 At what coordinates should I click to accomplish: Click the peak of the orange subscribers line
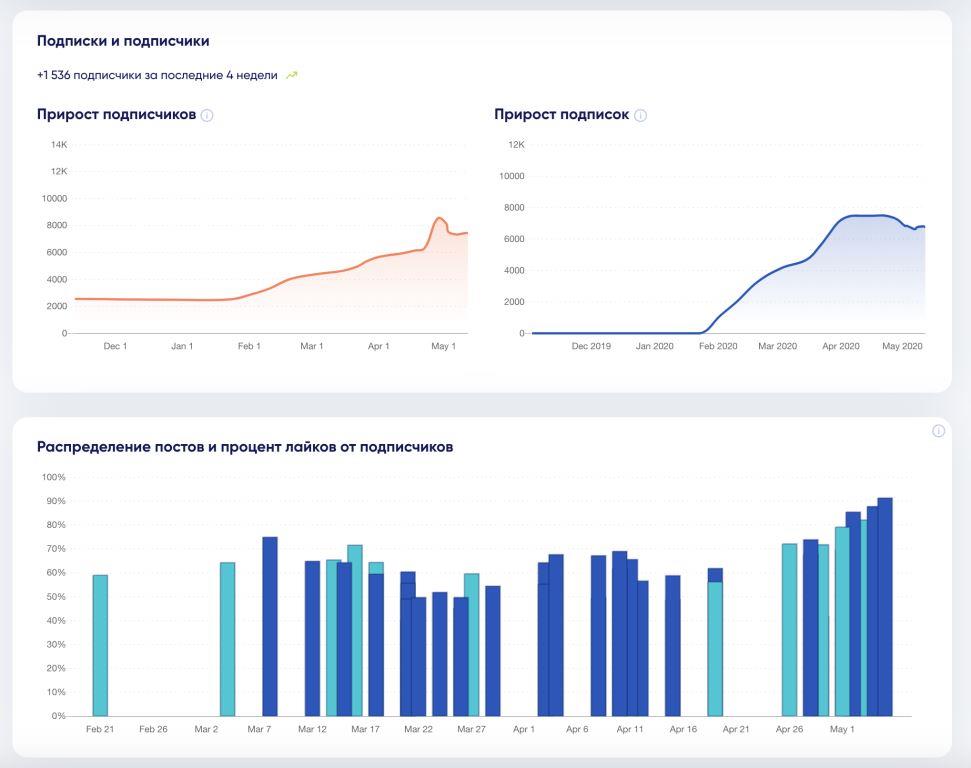(x=439, y=218)
